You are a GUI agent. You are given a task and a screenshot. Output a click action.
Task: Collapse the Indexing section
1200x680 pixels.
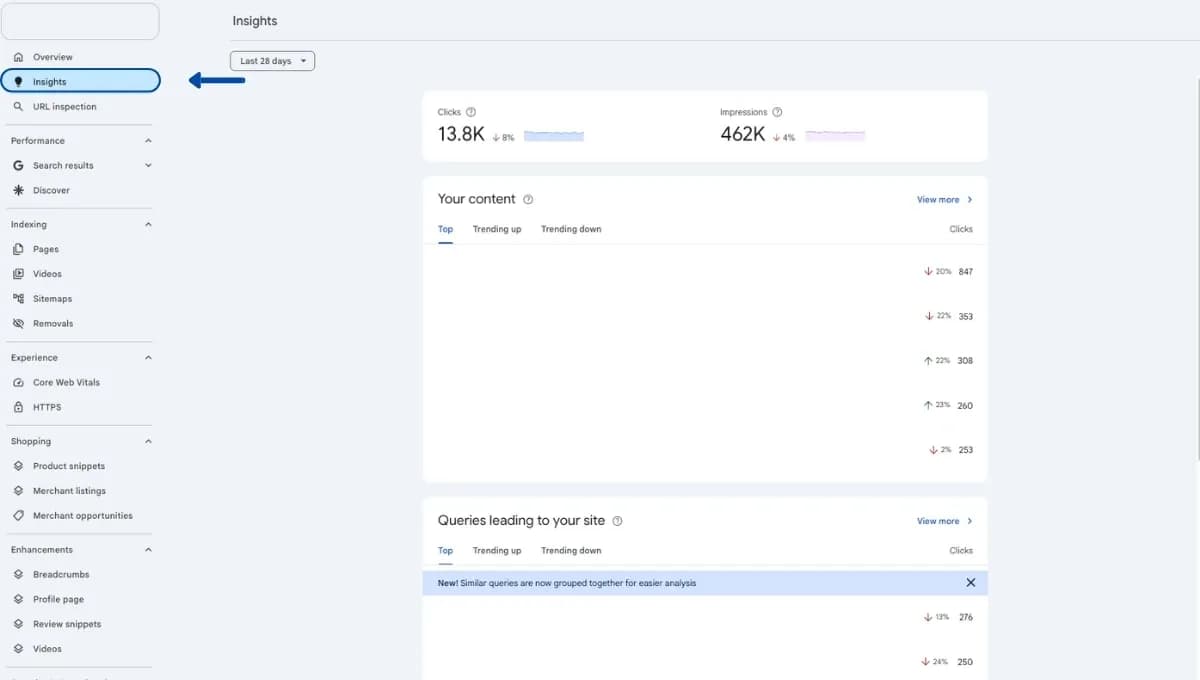[x=148, y=225]
